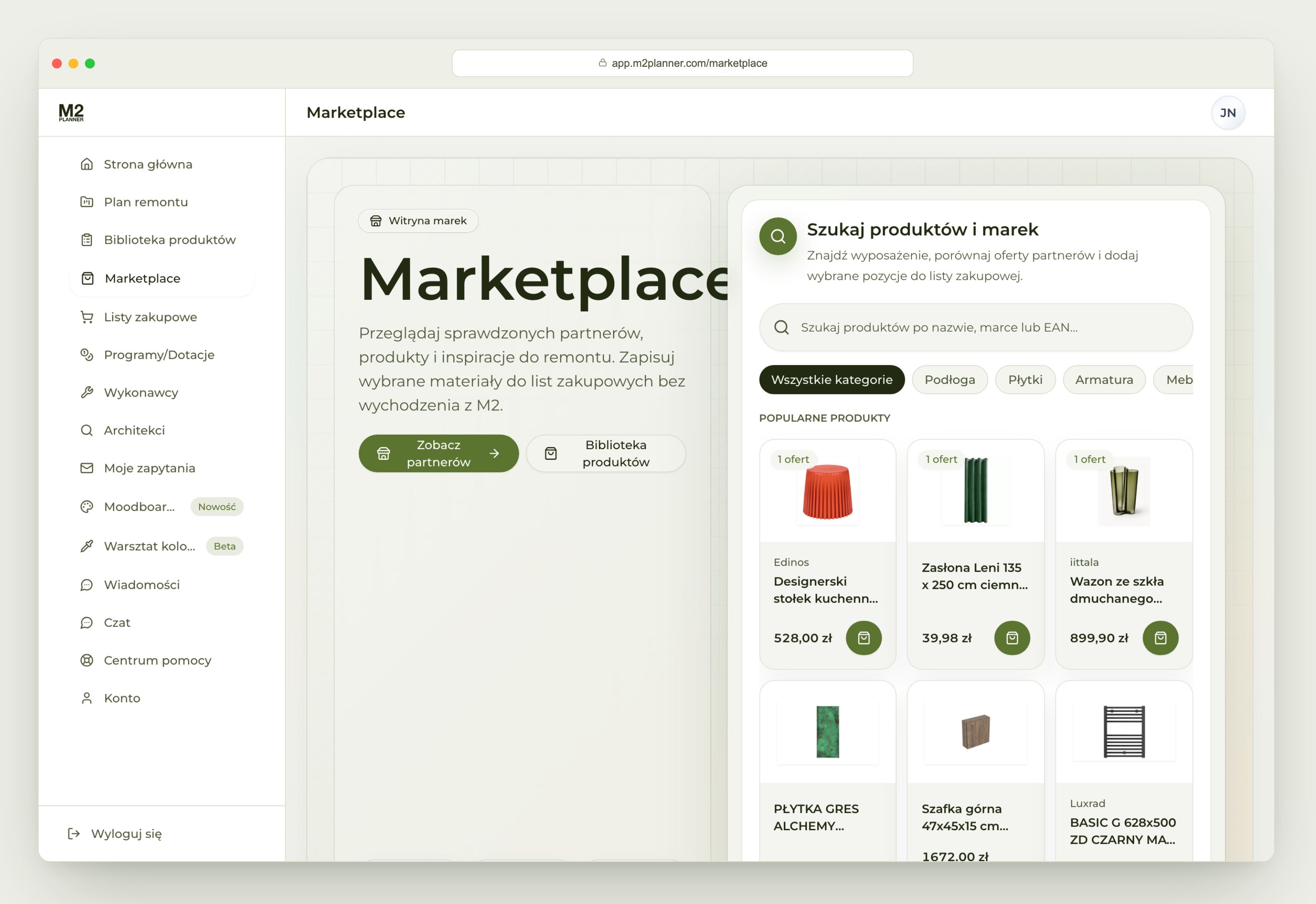Click the Architekci magnifier icon

point(87,431)
